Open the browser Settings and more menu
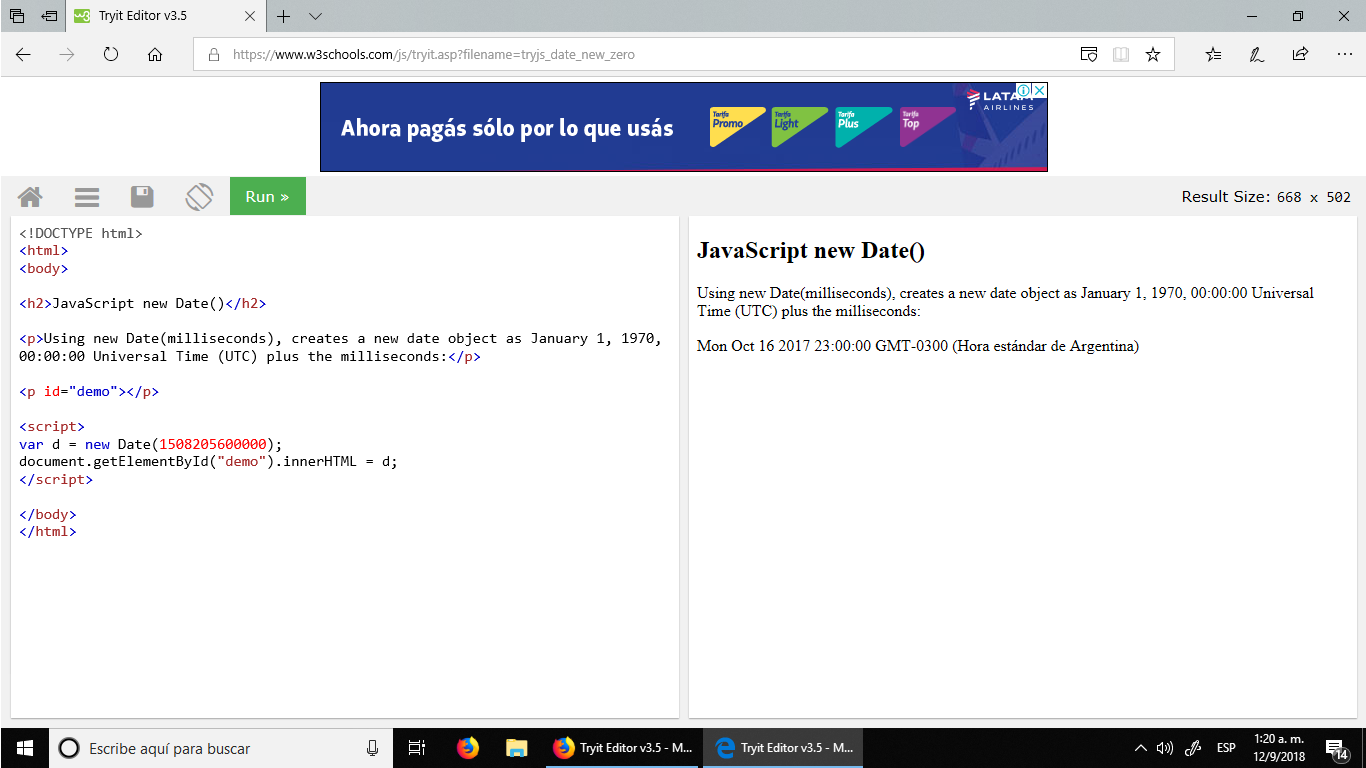This screenshot has width=1366, height=768. 1344,55
